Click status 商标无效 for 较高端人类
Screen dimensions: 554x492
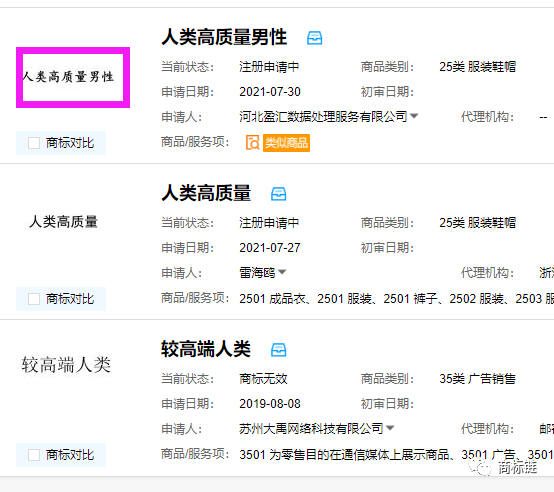pos(263,379)
